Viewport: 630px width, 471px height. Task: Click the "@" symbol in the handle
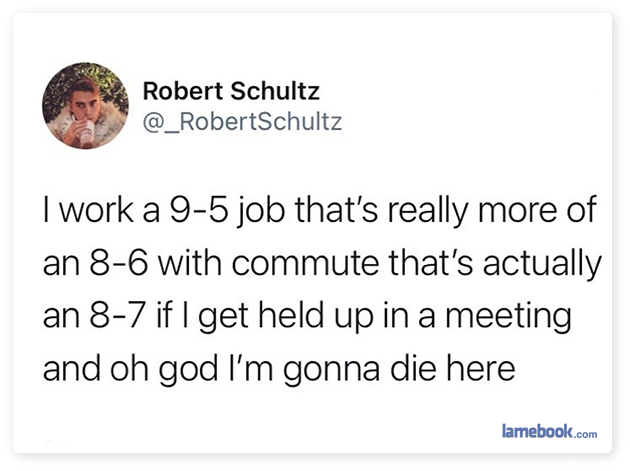click(x=153, y=122)
